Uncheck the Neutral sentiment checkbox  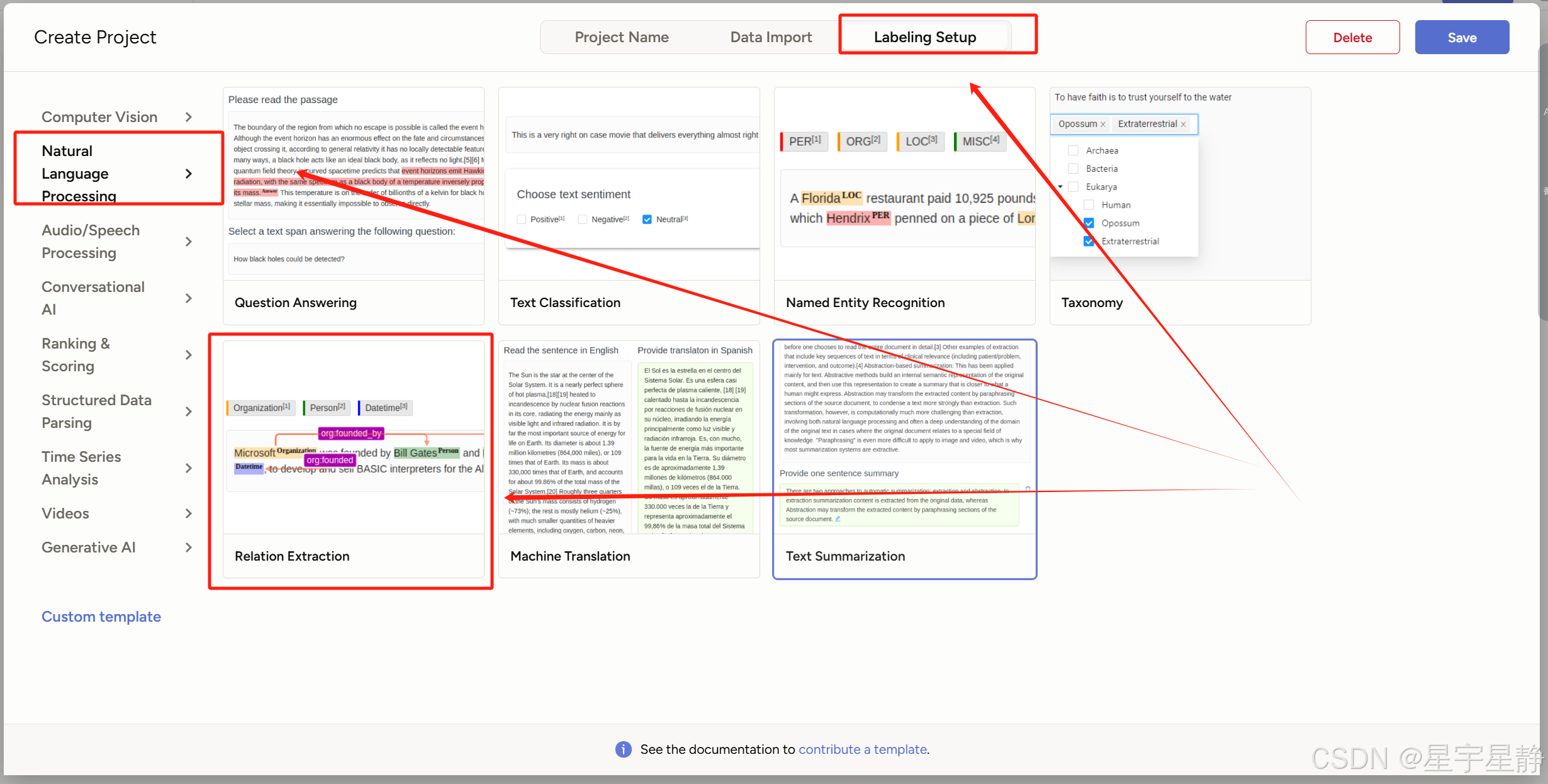click(647, 220)
